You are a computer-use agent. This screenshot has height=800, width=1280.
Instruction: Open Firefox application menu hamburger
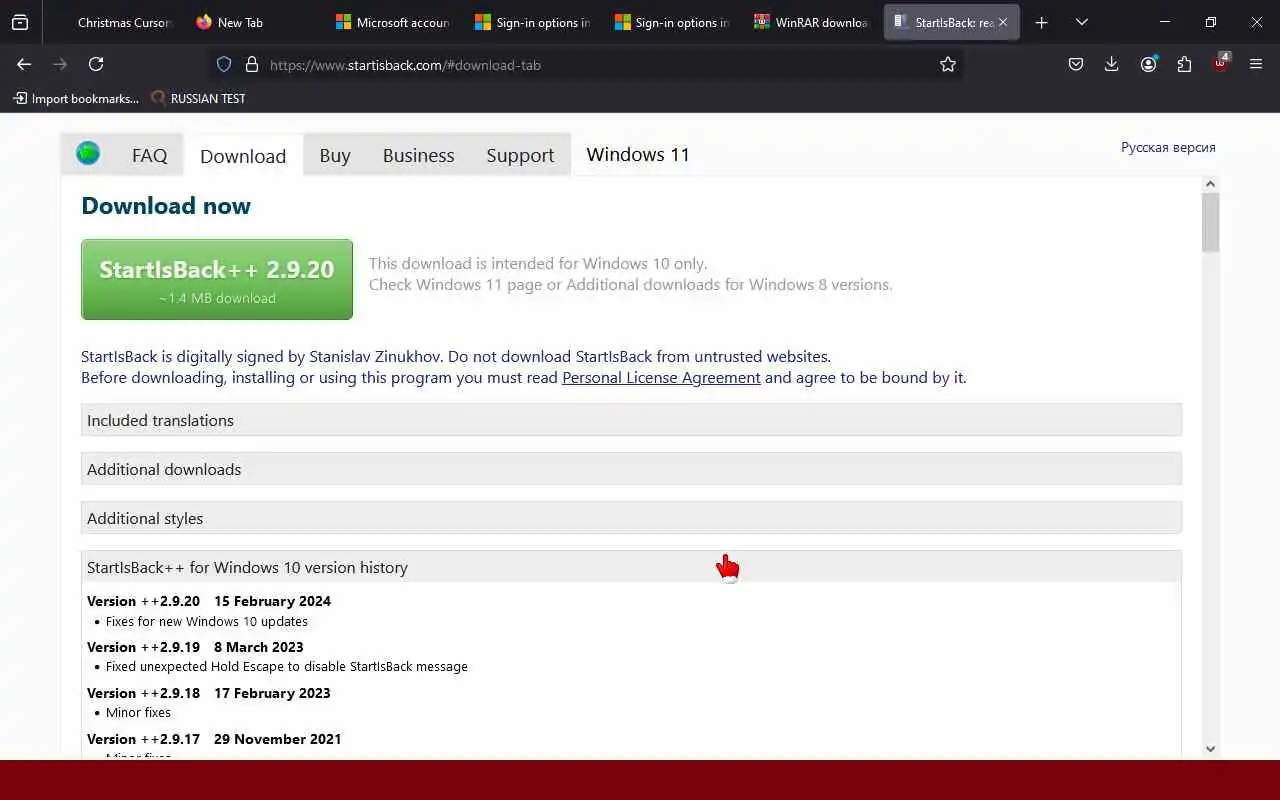(x=1256, y=64)
